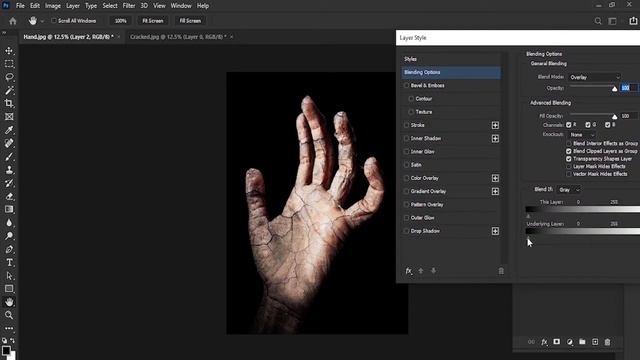Click the Share icon top right

coord(633,20)
